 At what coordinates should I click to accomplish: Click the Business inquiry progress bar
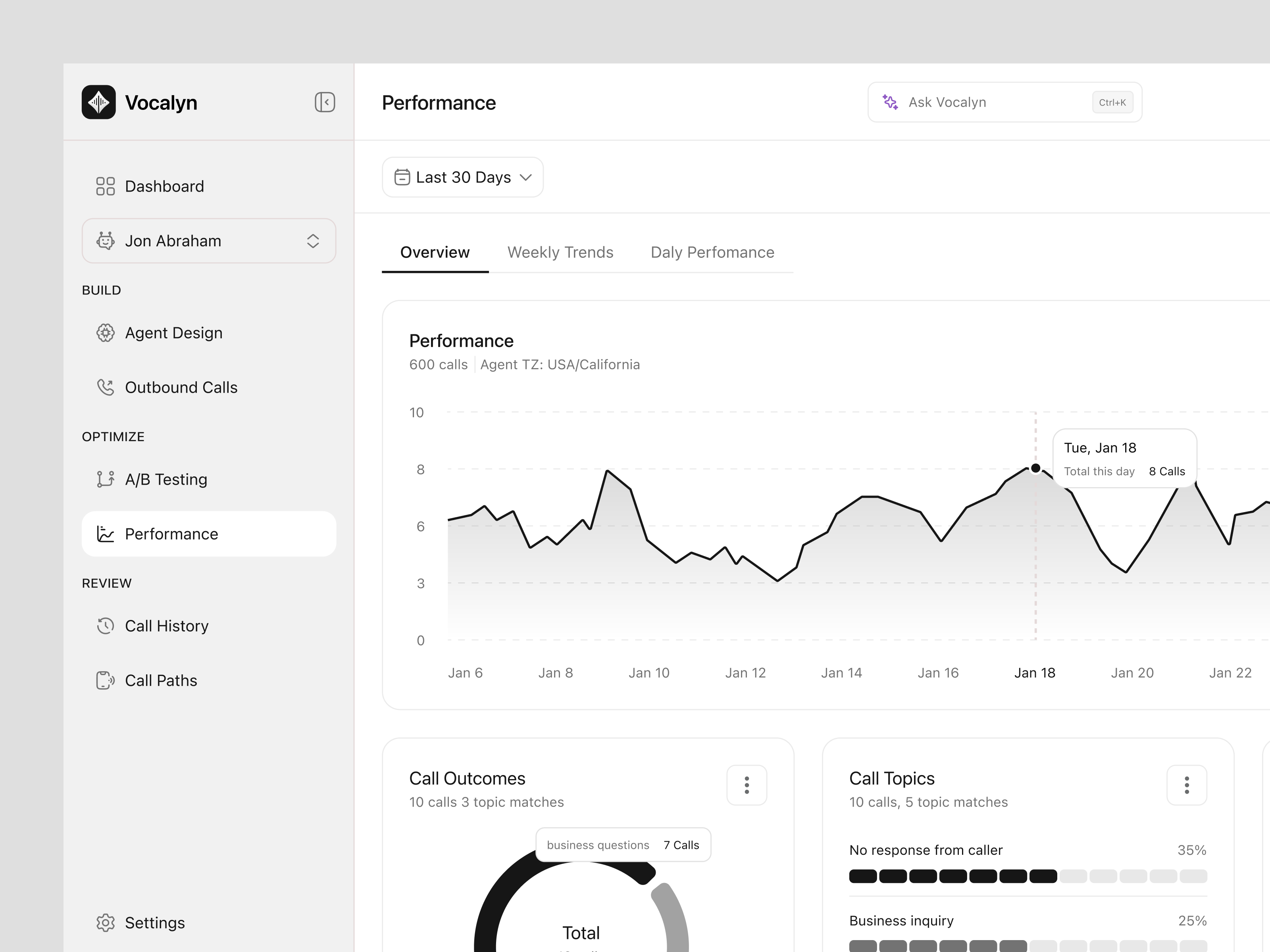(1028, 946)
